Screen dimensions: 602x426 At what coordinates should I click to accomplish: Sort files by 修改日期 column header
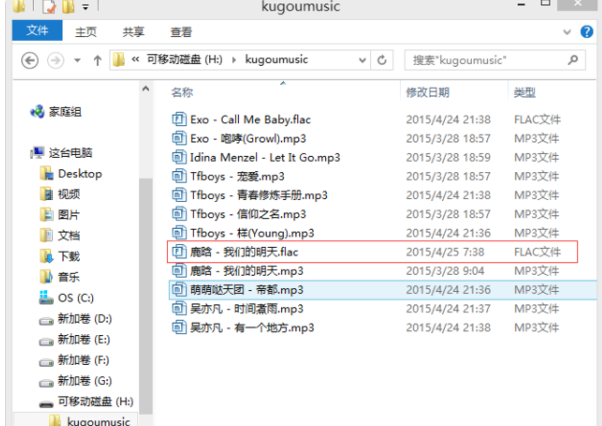(427, 92)
